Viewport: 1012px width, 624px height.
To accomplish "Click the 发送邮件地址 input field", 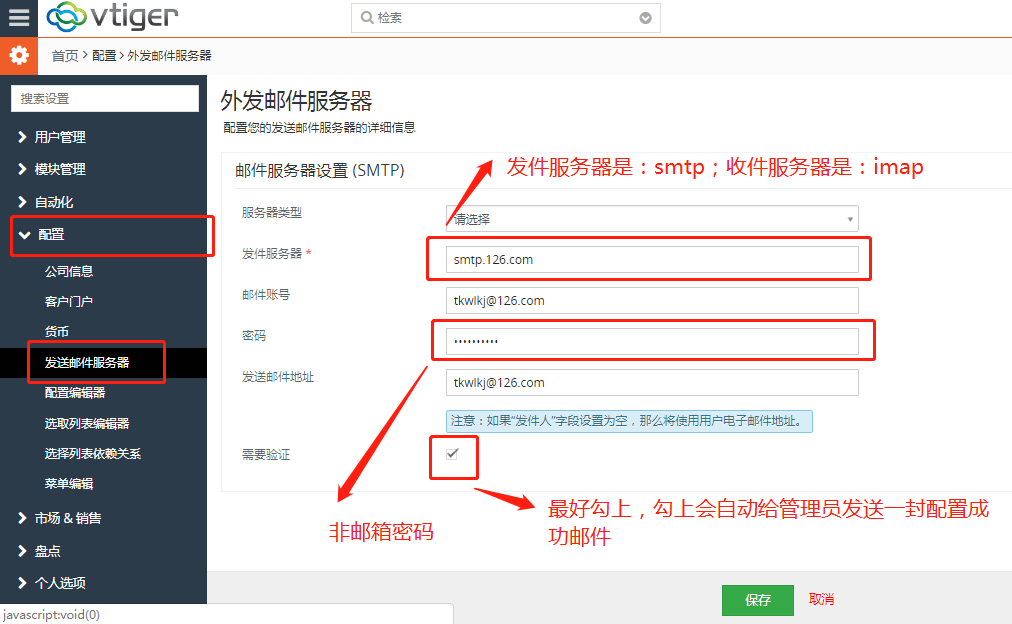I will coord(652,383).
